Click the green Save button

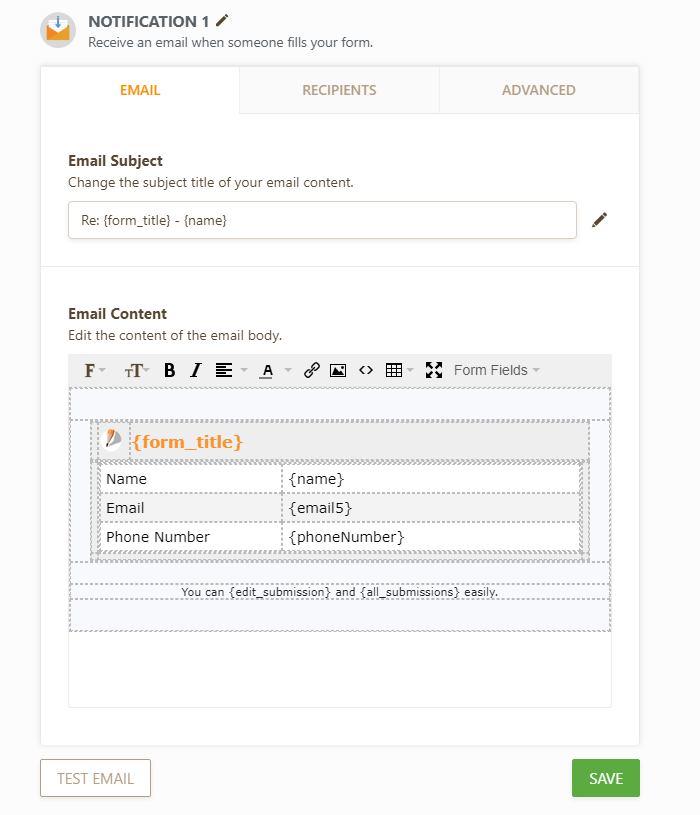pyautogui.click(x=605, y=778)
